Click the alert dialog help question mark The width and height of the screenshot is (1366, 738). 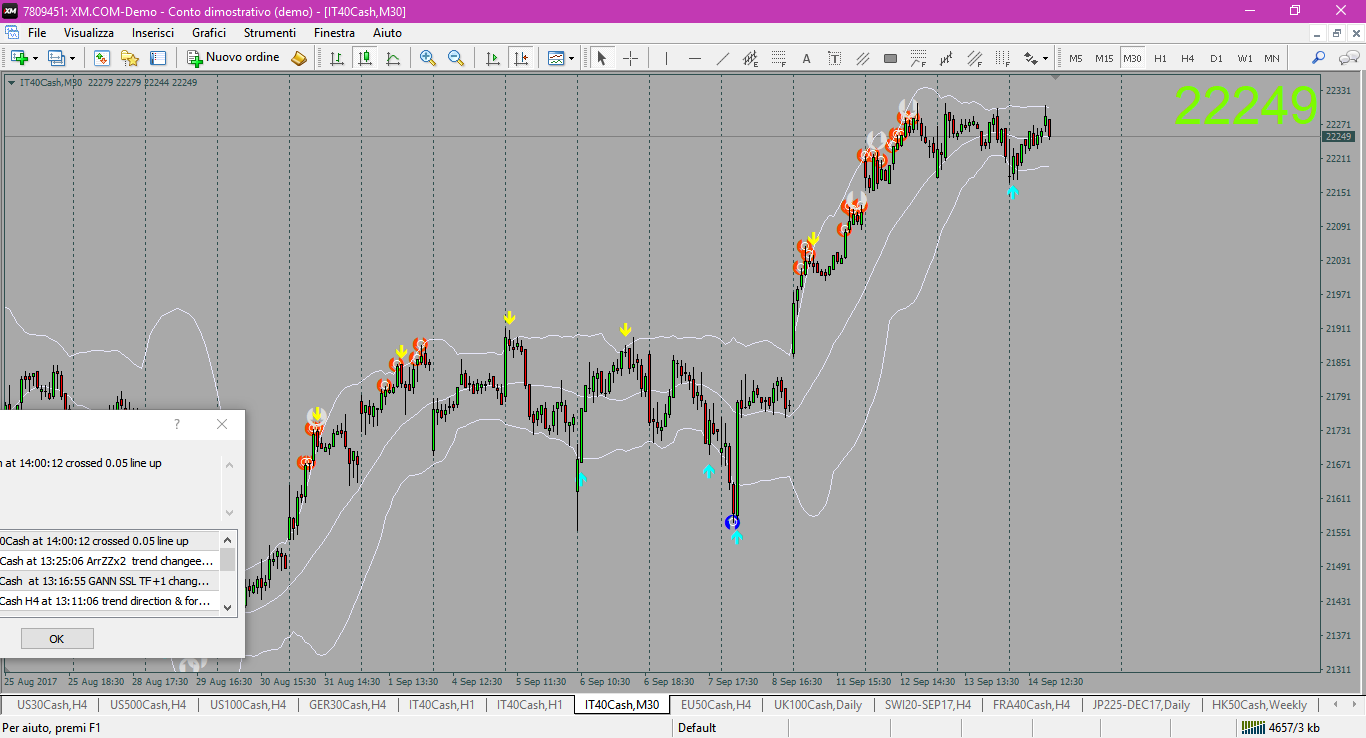[177, 424]
